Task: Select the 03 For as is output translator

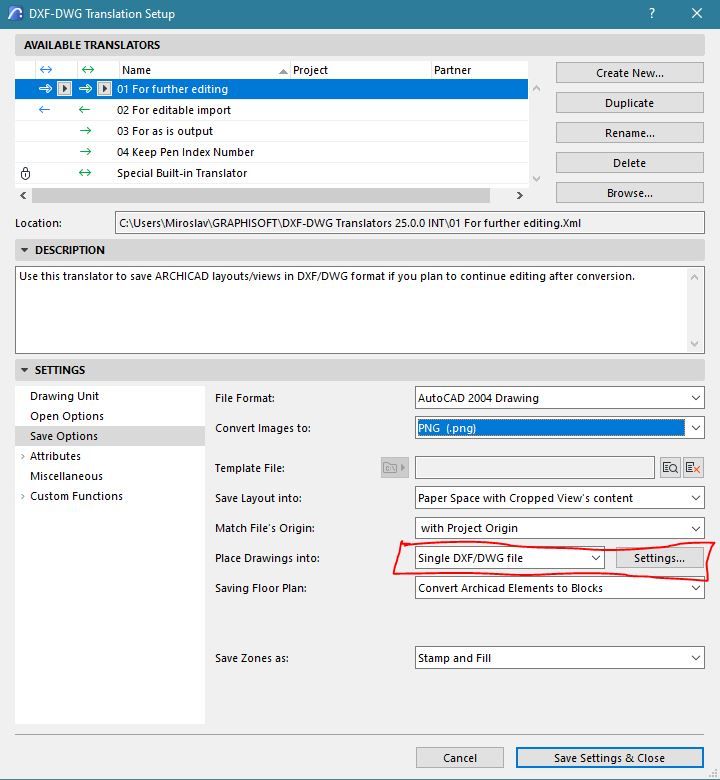Action: point(271,131)
